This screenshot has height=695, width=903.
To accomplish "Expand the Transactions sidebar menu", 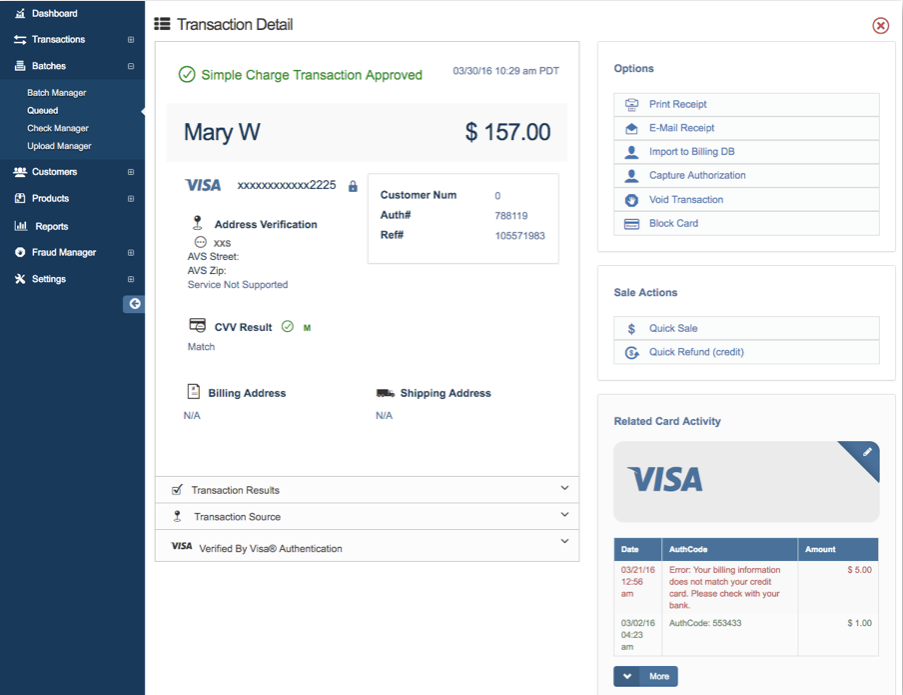I will click(x=131, y=40).
